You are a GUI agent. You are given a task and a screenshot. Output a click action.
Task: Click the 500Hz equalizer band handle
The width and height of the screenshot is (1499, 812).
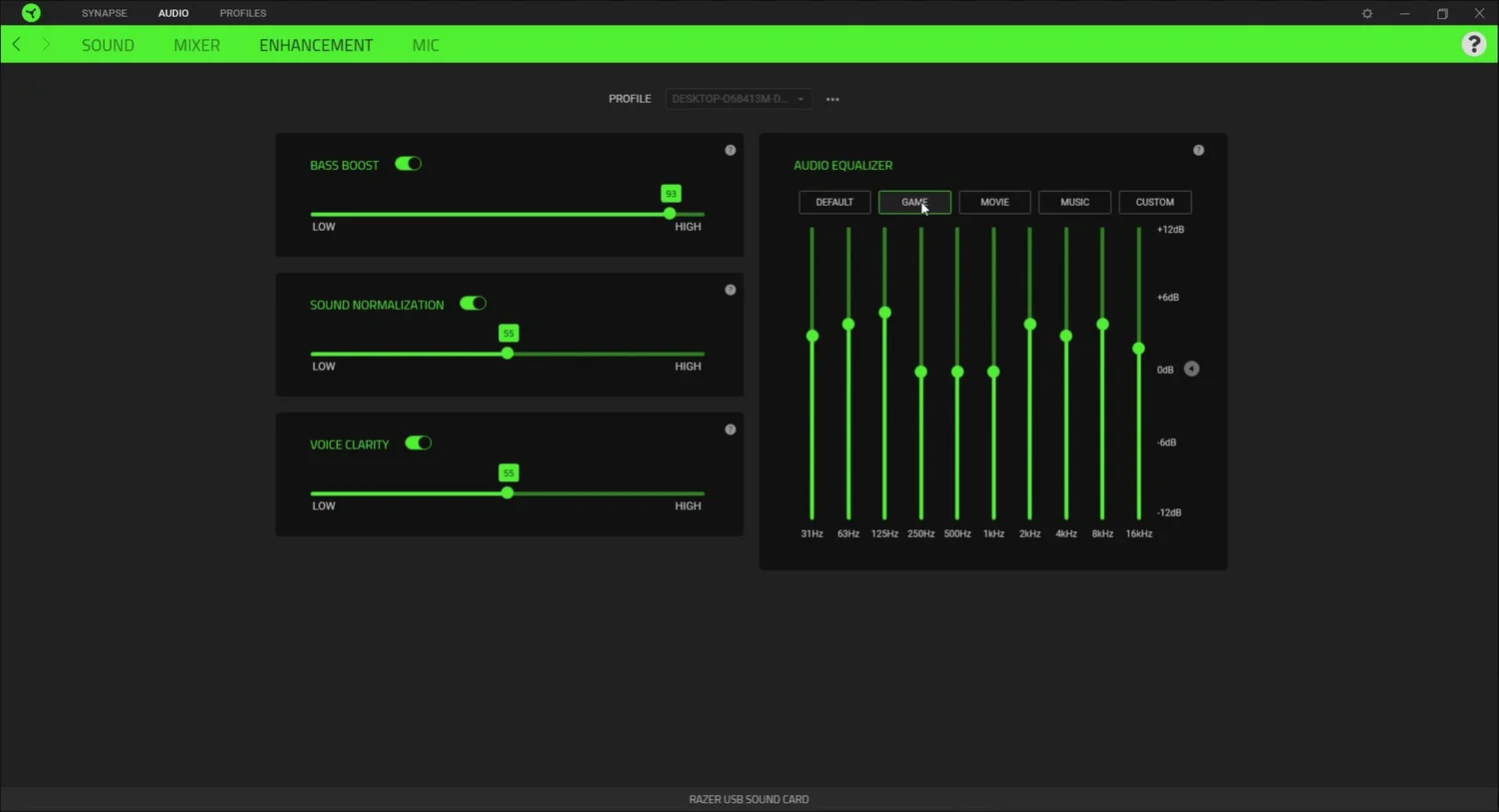click(x=957, y=372)
